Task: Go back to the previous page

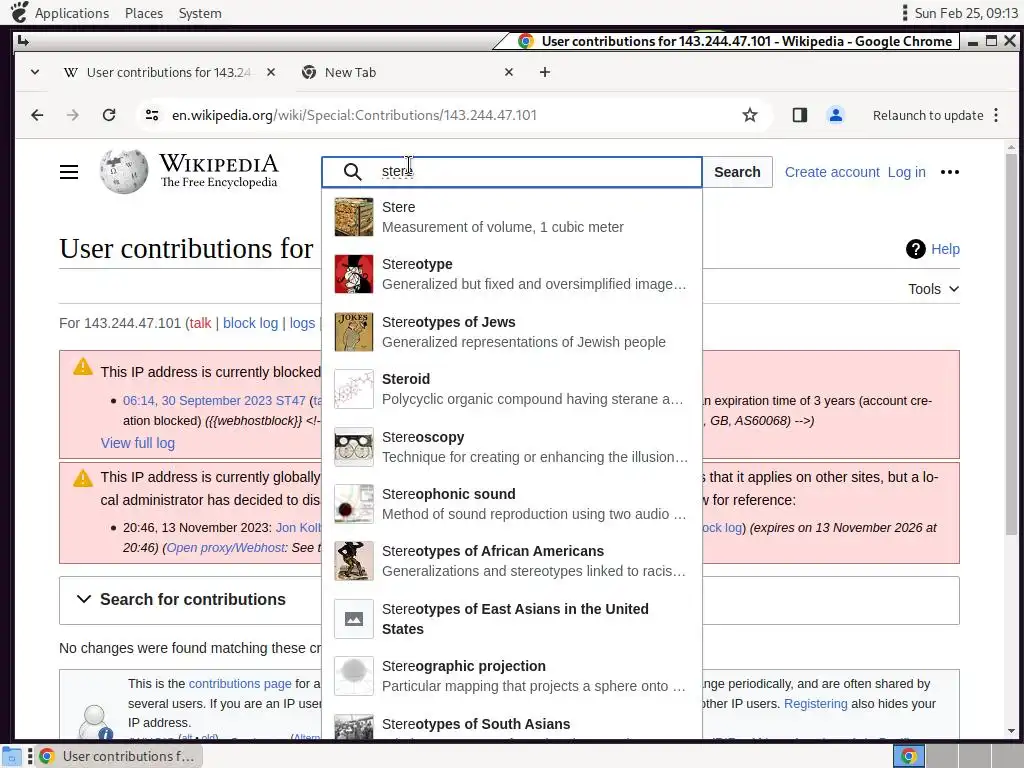Action: coord(37,116)
